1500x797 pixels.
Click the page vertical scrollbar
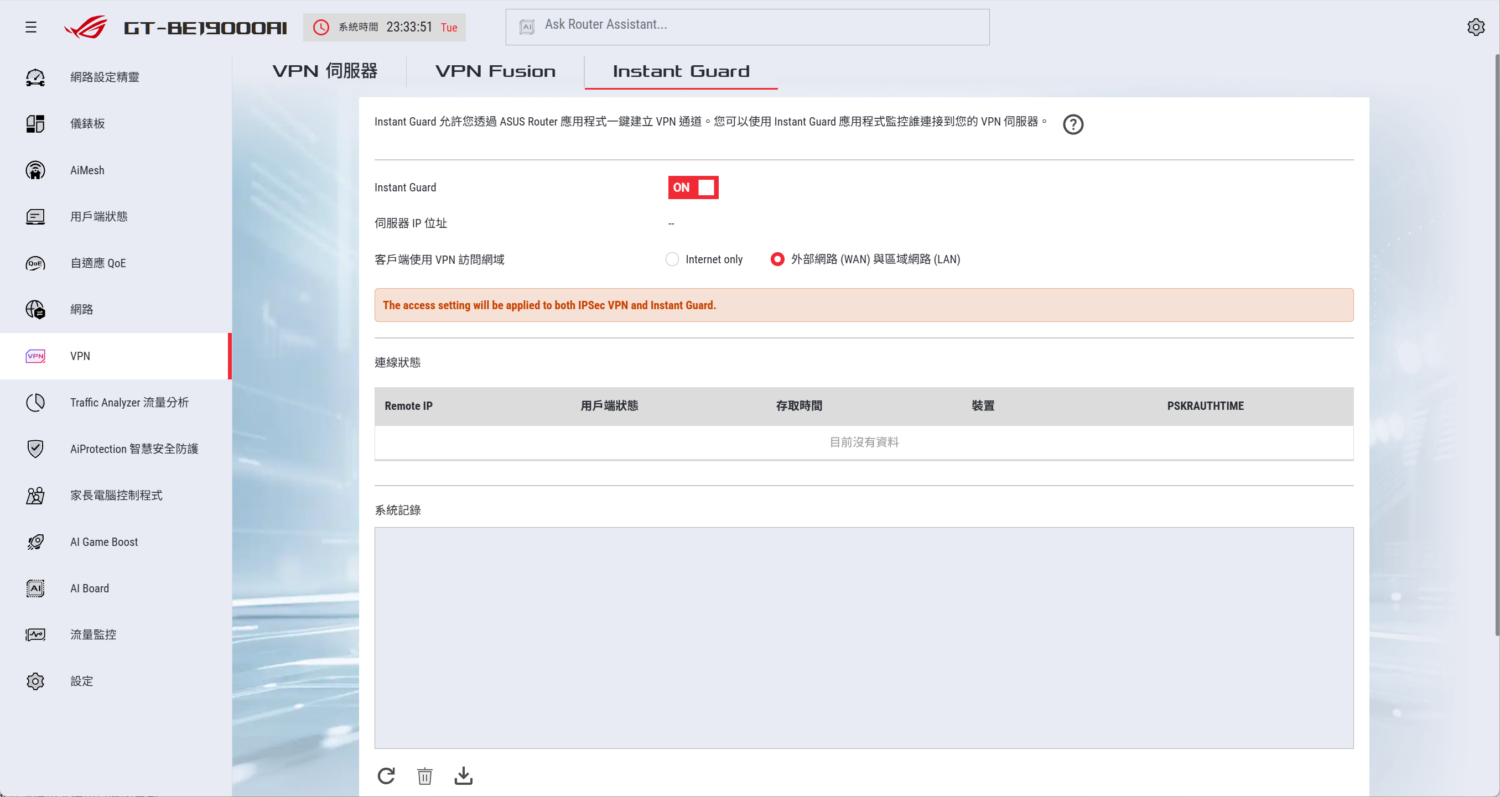pyautogui.click(x=1495, y=345)
